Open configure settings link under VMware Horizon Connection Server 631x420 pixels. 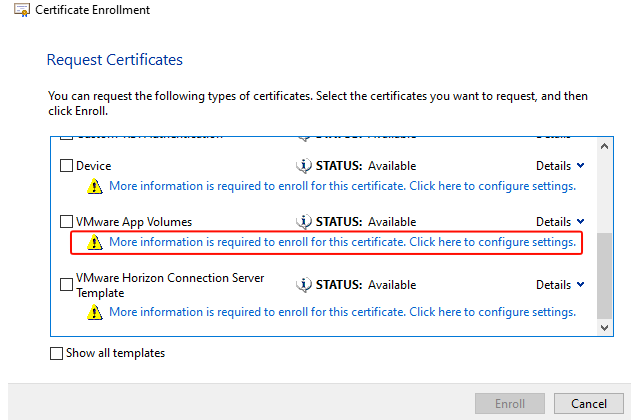tap(342, 312)
